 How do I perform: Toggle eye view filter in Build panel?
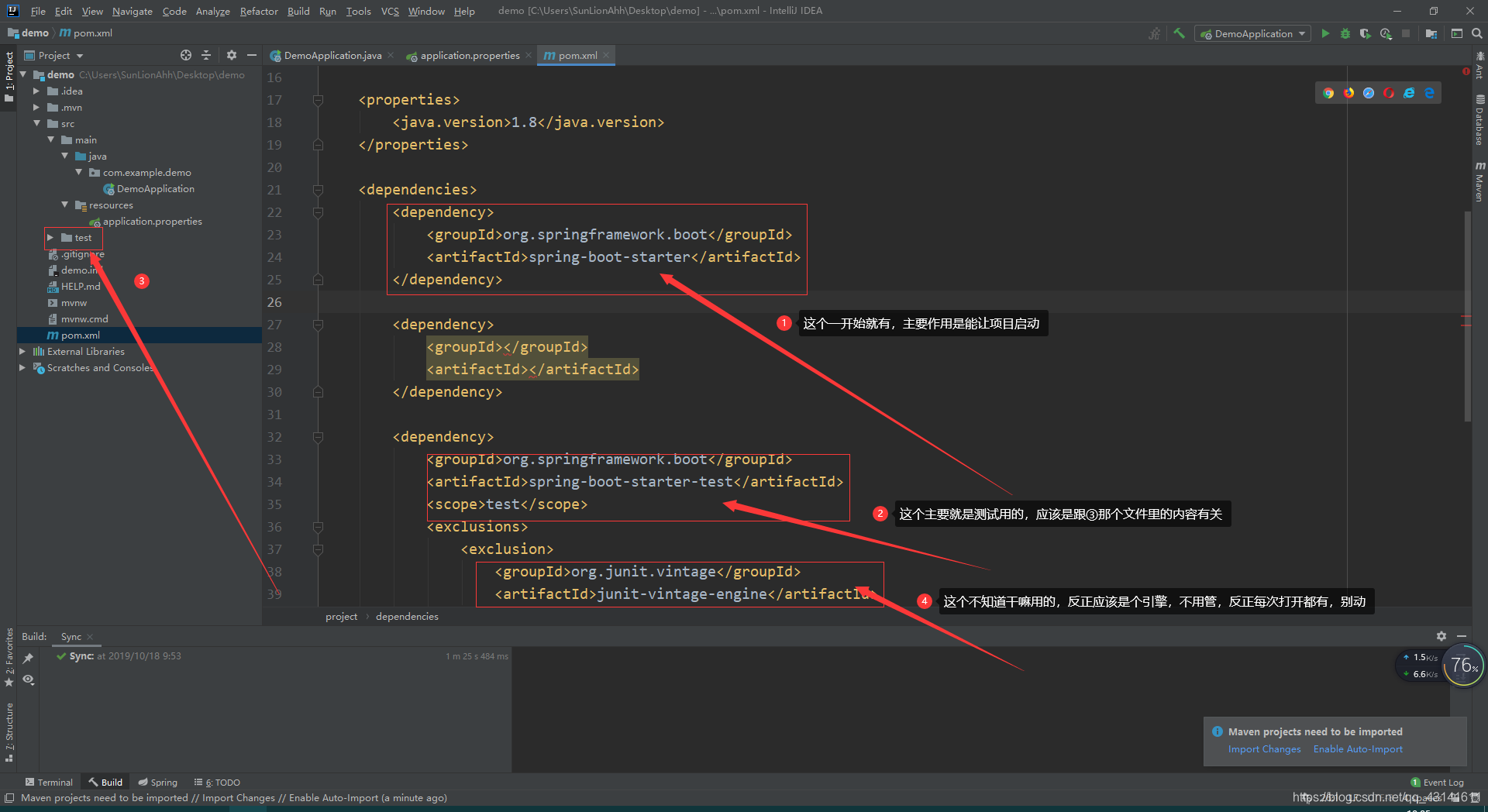click(29, 680)
